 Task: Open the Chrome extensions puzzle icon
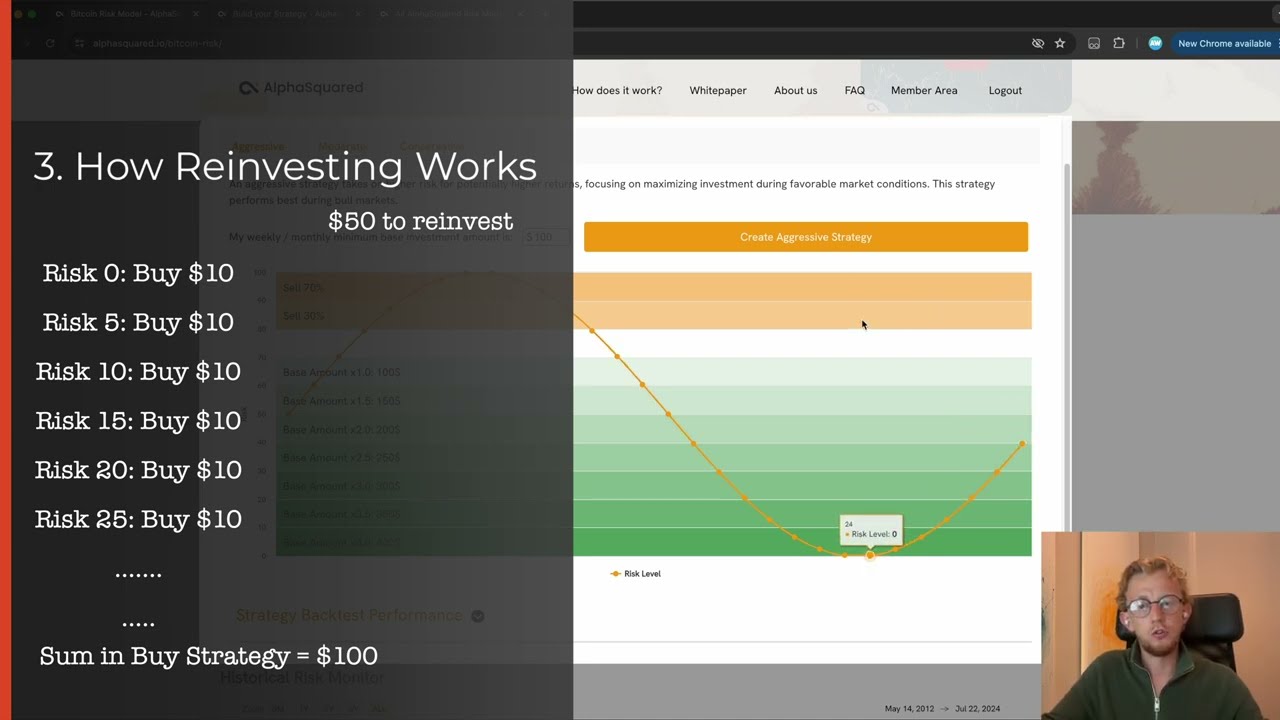[1119, 43]
